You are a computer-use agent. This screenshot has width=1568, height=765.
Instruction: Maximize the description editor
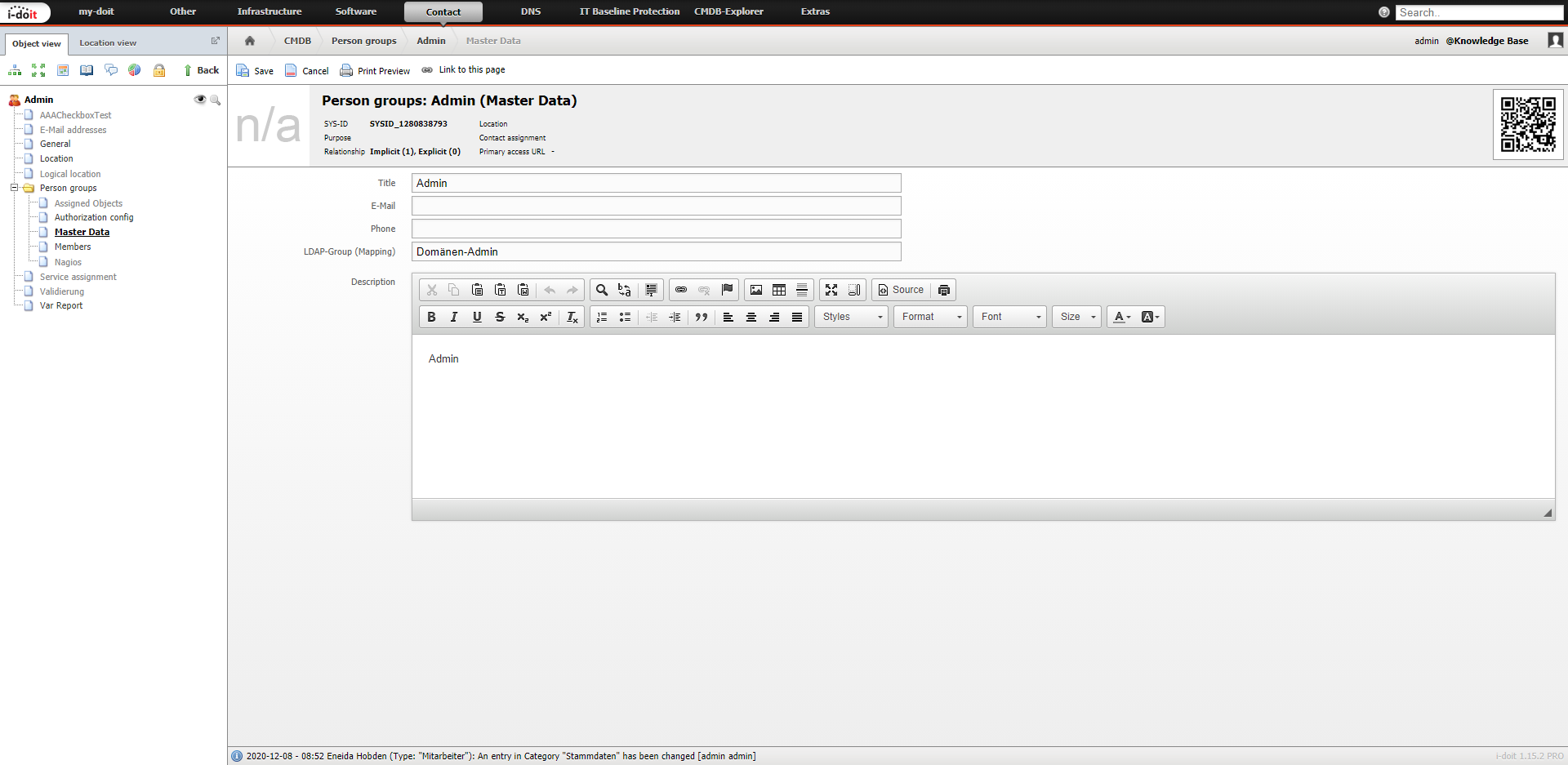831,290
